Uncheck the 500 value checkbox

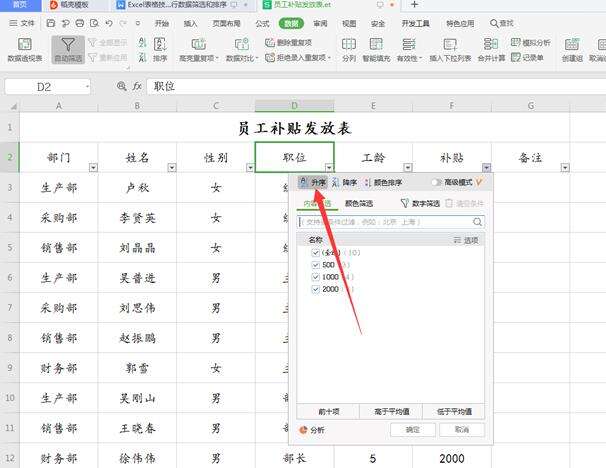315,265
